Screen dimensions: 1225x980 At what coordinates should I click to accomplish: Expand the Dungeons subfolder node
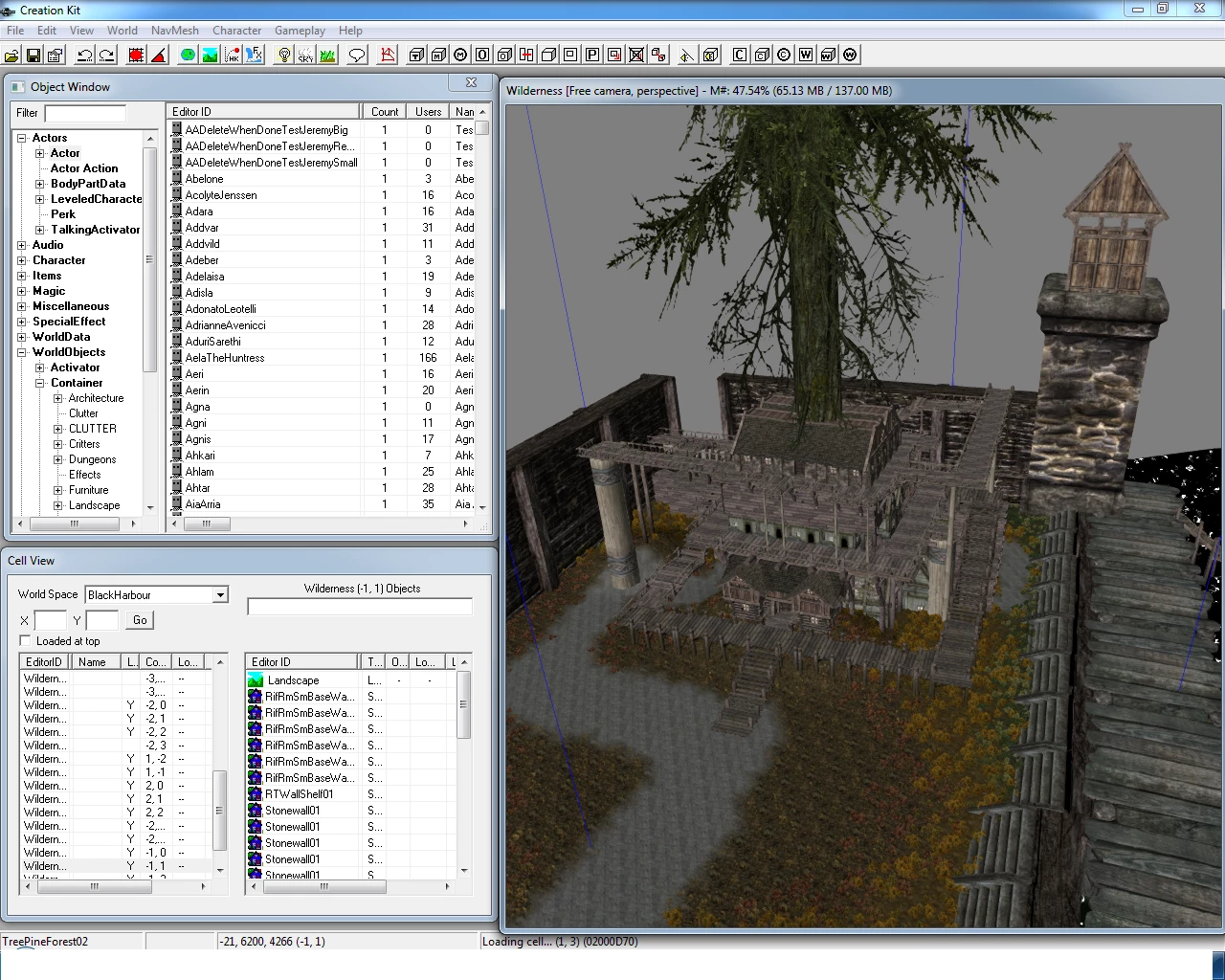pos(58,459)
